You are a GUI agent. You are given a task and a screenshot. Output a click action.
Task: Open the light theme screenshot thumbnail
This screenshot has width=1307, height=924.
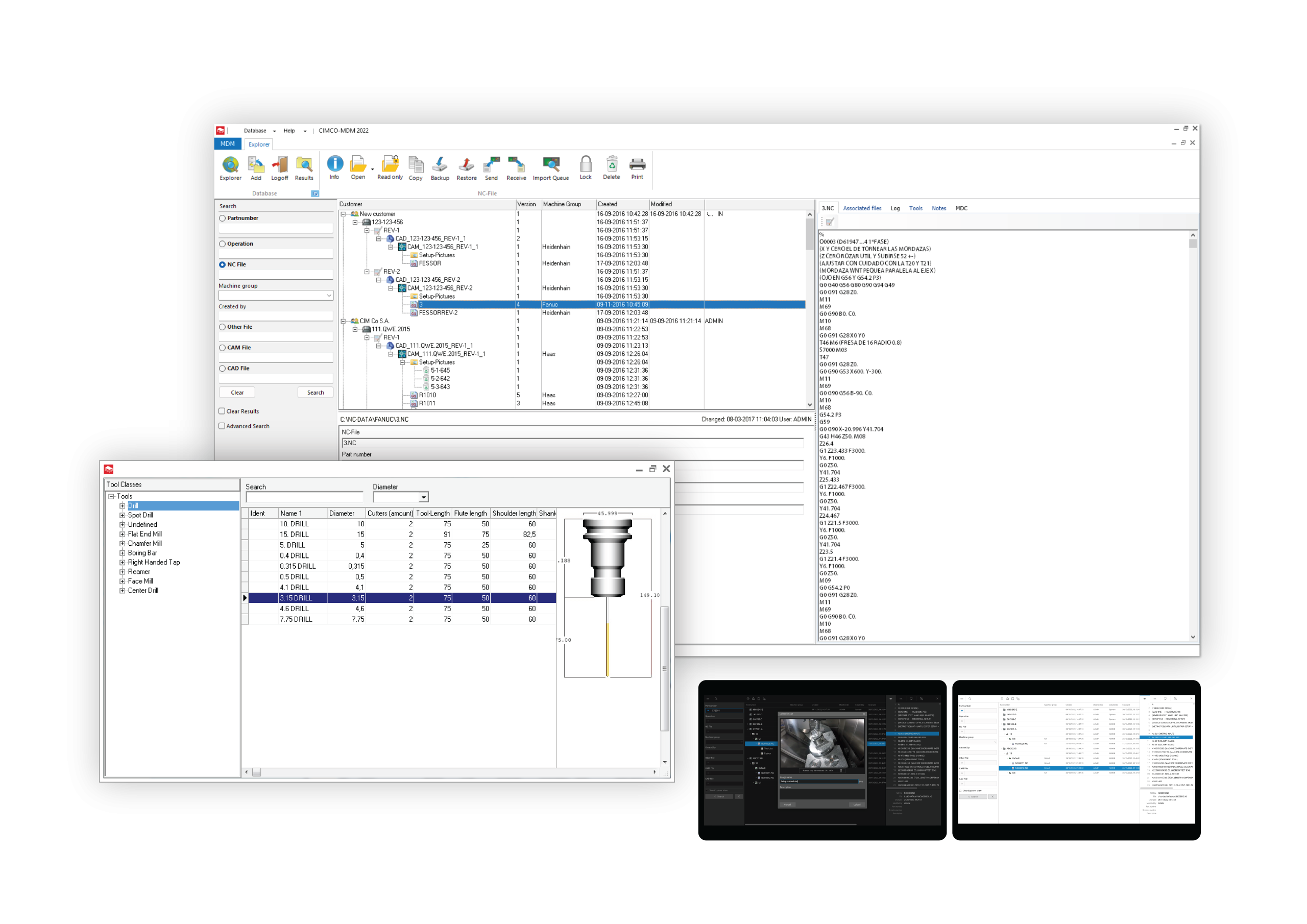pyautogui.click(x=1076, y=761)
